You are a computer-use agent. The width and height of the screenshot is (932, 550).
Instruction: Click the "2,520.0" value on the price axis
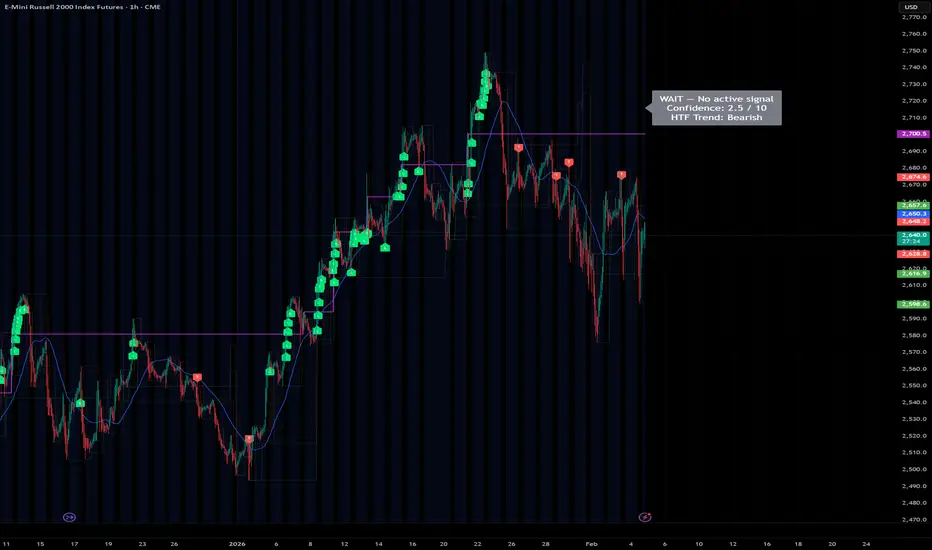tap(914, 436)
